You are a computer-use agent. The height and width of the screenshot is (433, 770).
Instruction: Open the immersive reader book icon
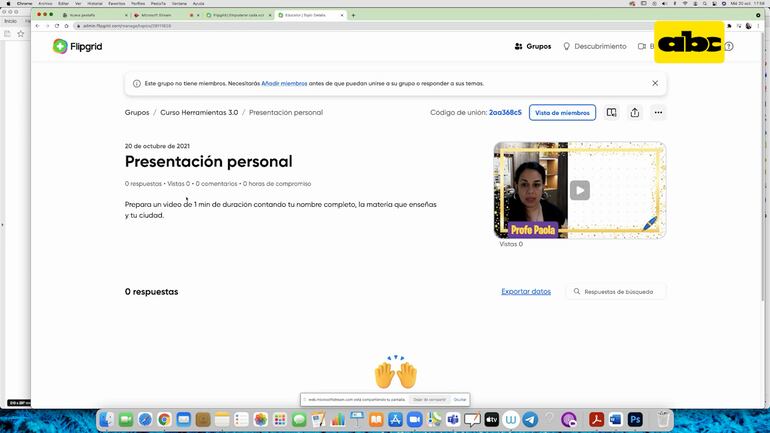click(611, 113)
